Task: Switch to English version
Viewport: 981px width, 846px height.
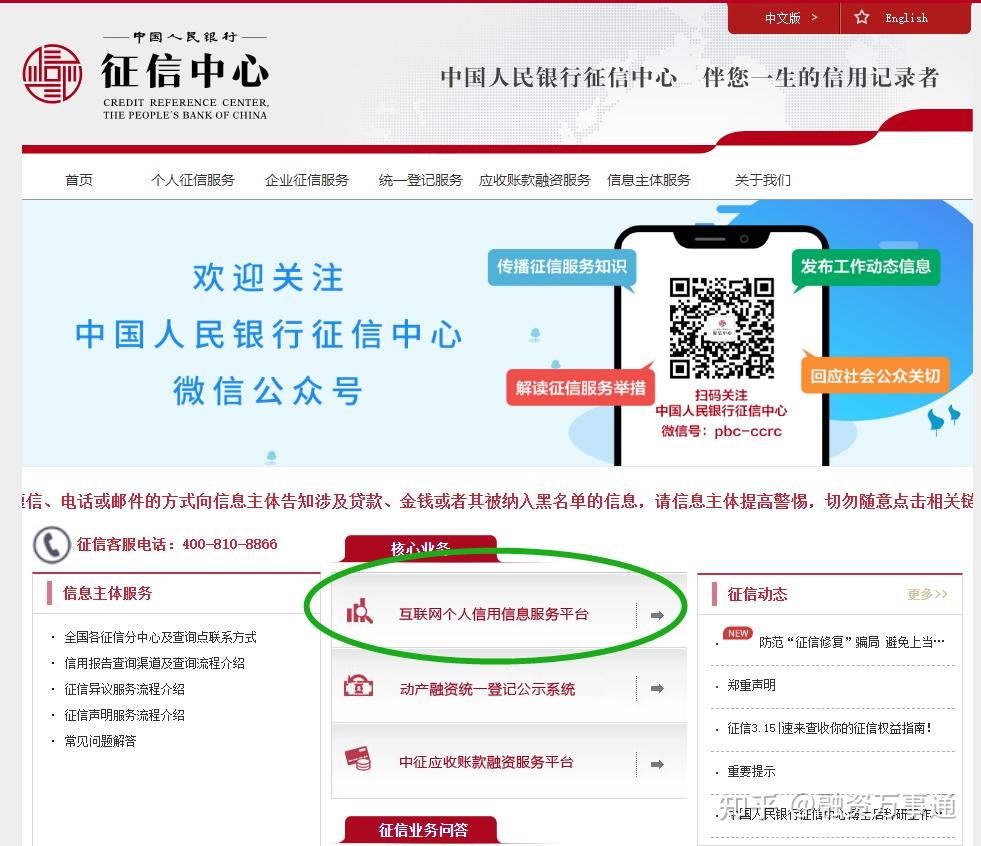Action: tap(906, 18)
